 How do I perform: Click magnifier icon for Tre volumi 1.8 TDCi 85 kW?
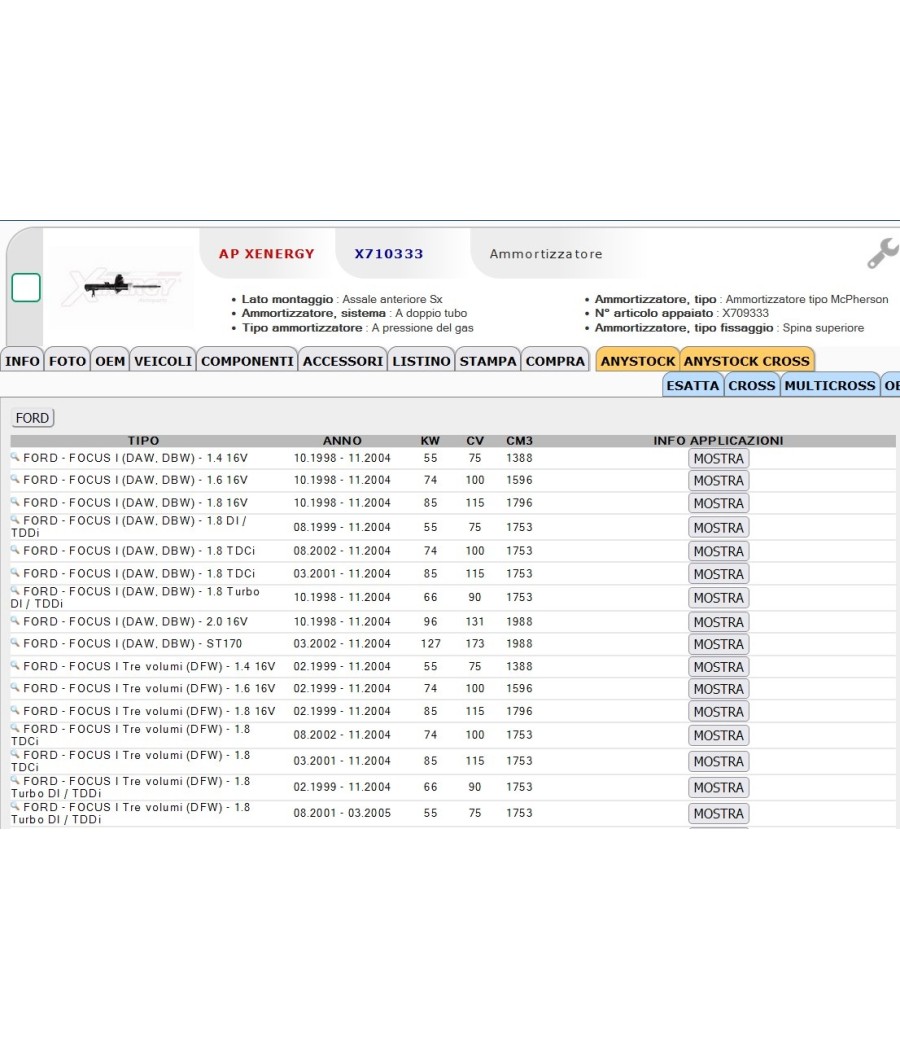coord(15,754)
